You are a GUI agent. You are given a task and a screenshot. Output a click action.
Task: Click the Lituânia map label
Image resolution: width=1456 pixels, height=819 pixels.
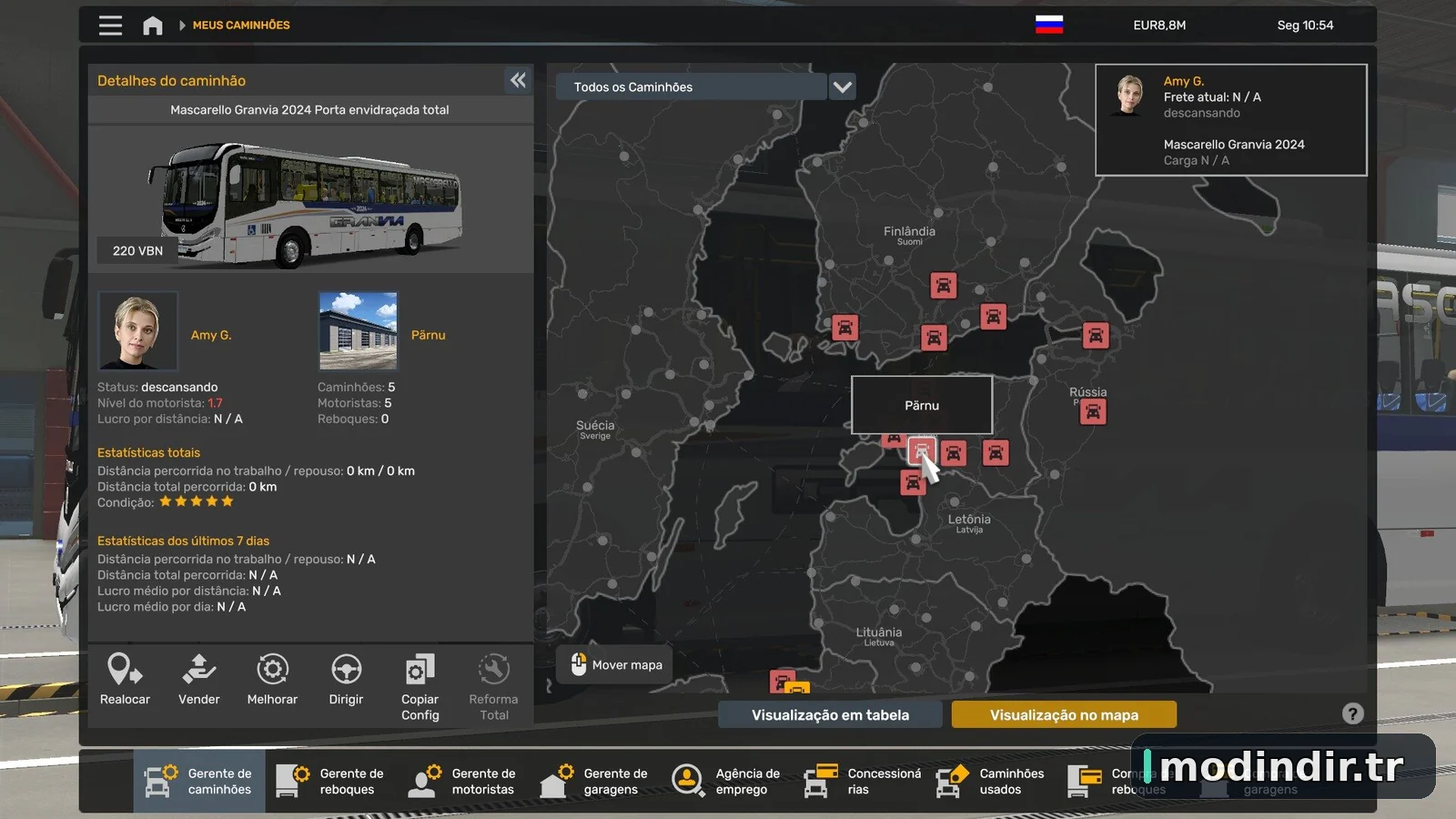tap(879, 635)
